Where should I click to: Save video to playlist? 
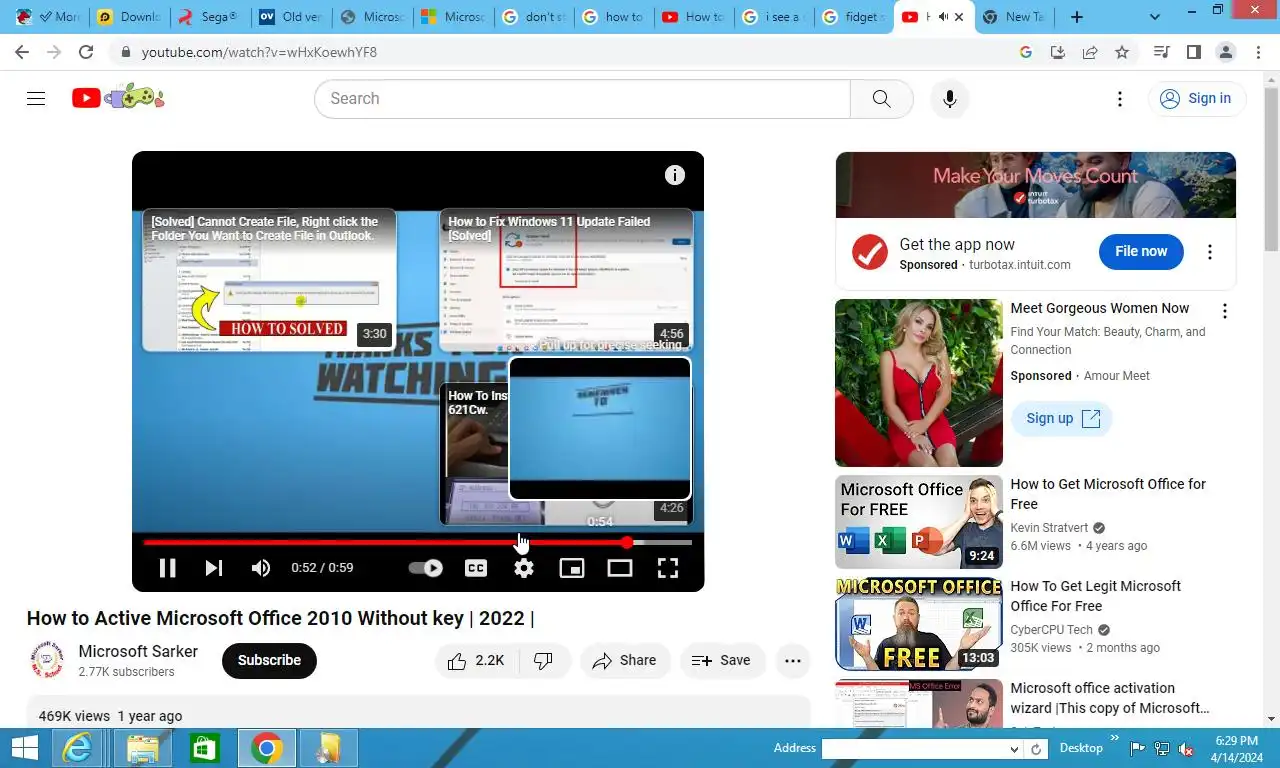coord(723,660)
